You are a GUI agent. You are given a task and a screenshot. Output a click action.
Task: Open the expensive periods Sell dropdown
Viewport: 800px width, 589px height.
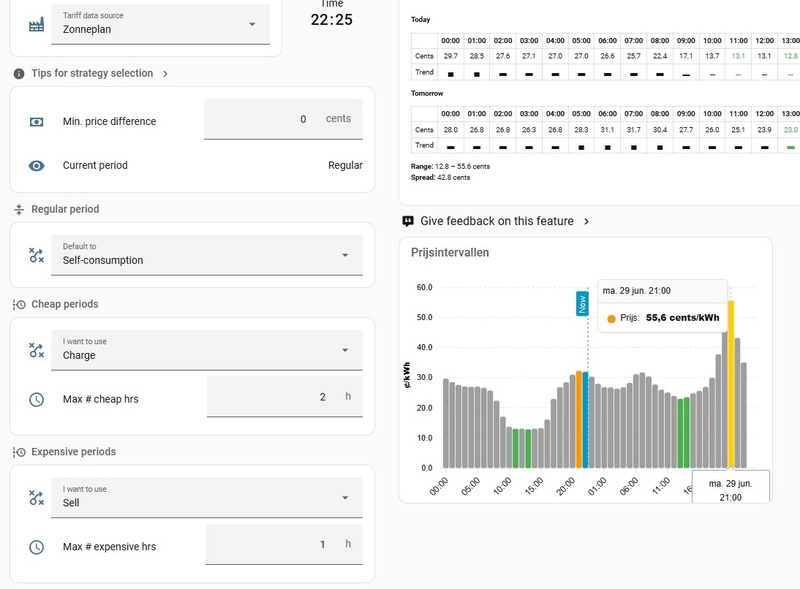[x=207, y=497]
